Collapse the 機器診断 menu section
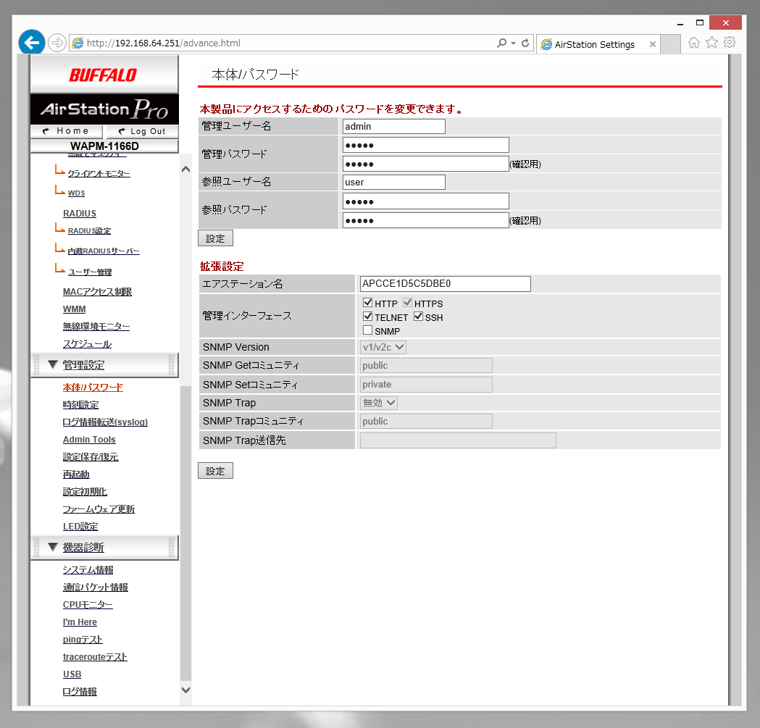760x728 pixels. click(104, 547)
